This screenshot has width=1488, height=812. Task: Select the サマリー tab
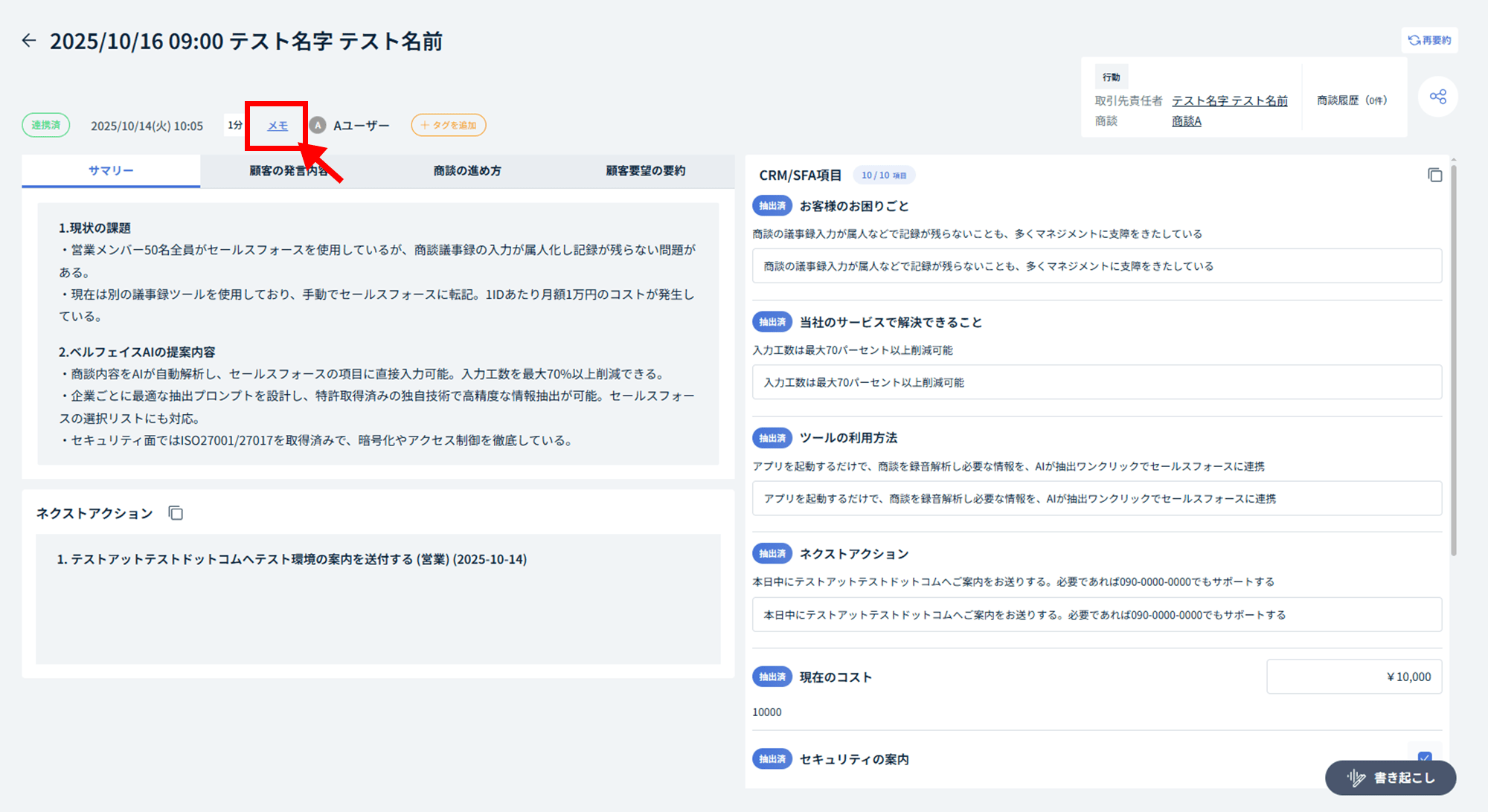click(x=111, y=171)
